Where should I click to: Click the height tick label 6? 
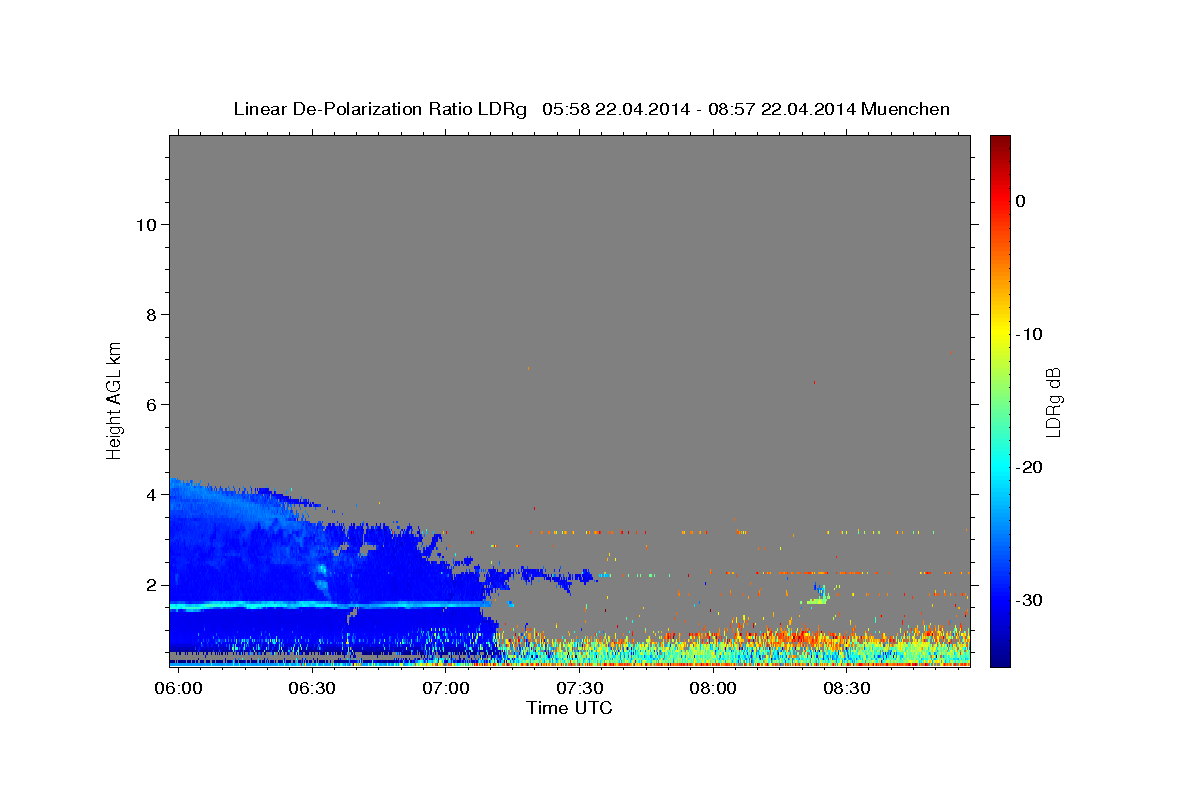click(151, 405)
